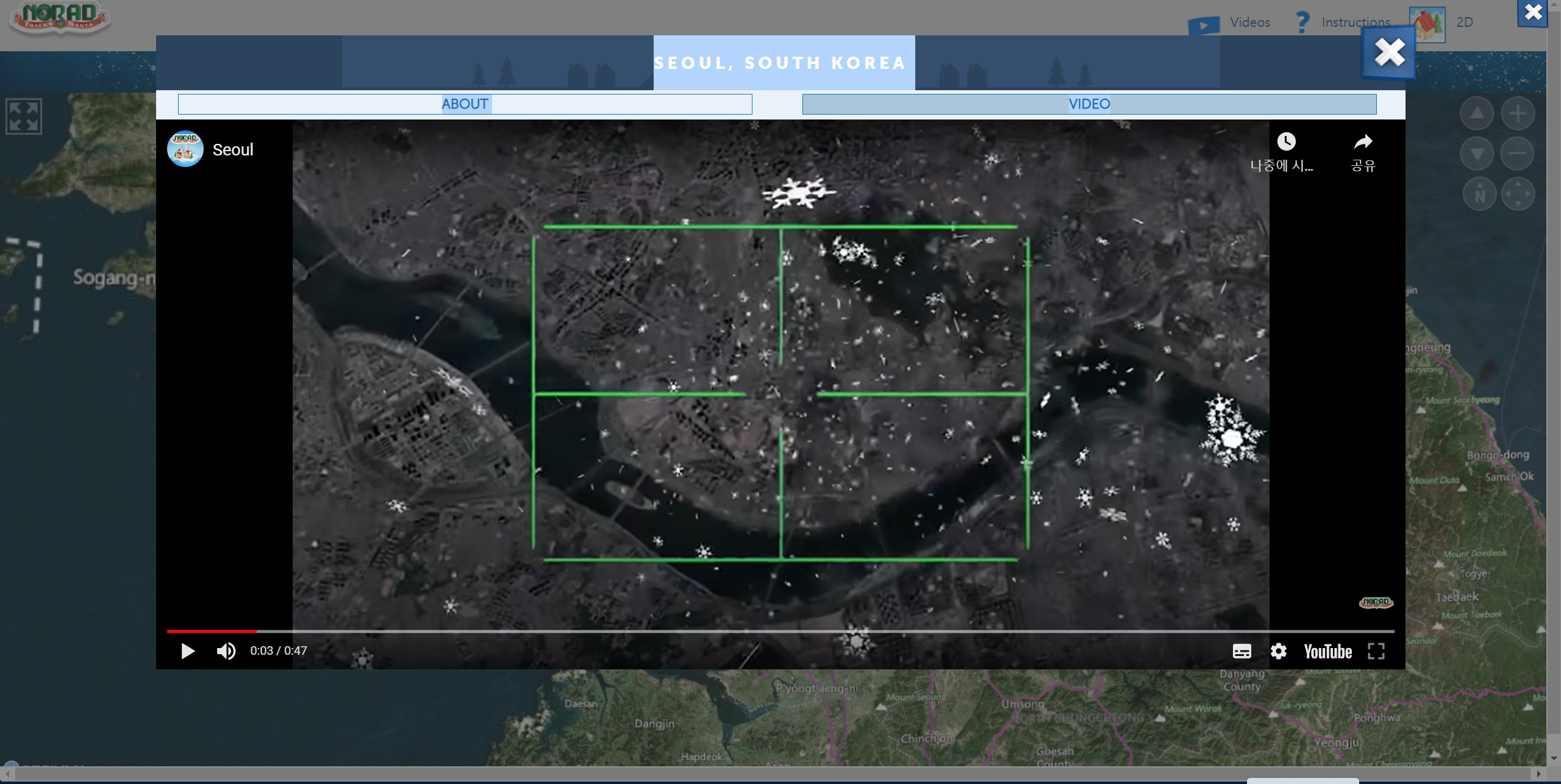Mute the video volume speaker icon
1561x784 pixels.
coord(226,651)
